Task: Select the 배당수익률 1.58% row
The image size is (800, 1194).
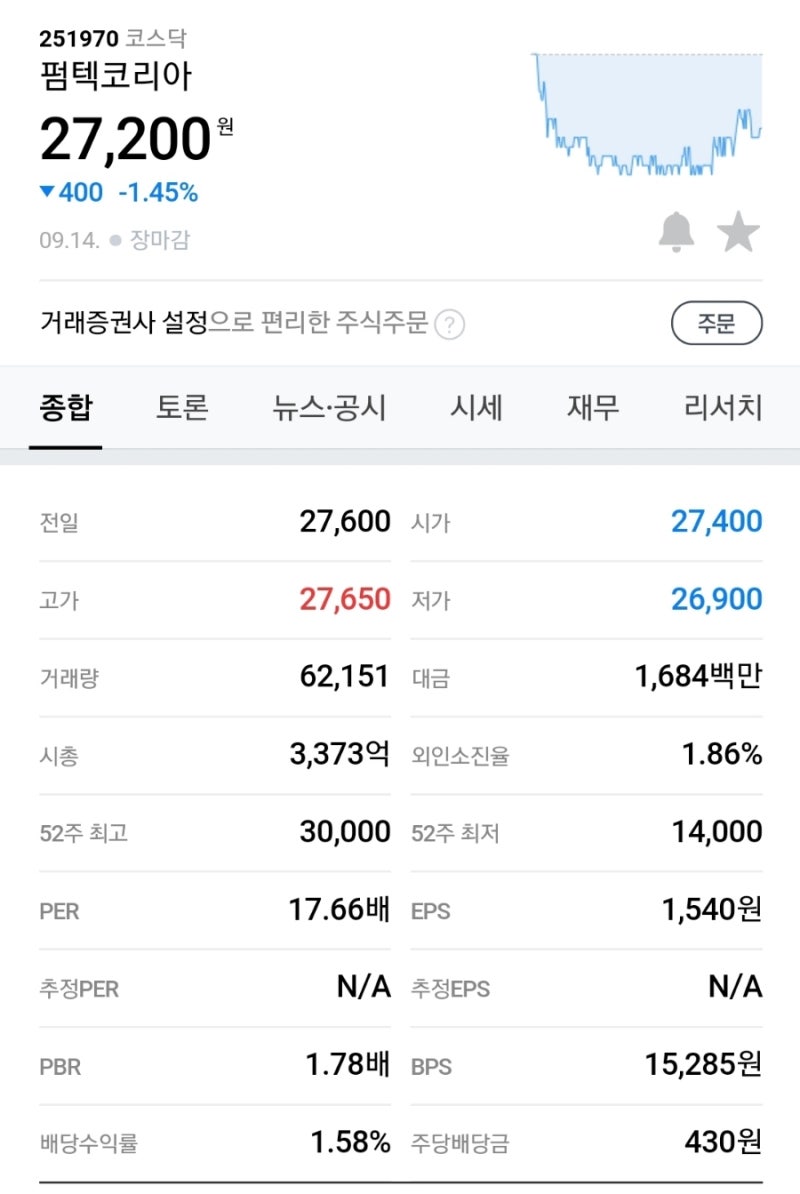Action: (215, 1142)
